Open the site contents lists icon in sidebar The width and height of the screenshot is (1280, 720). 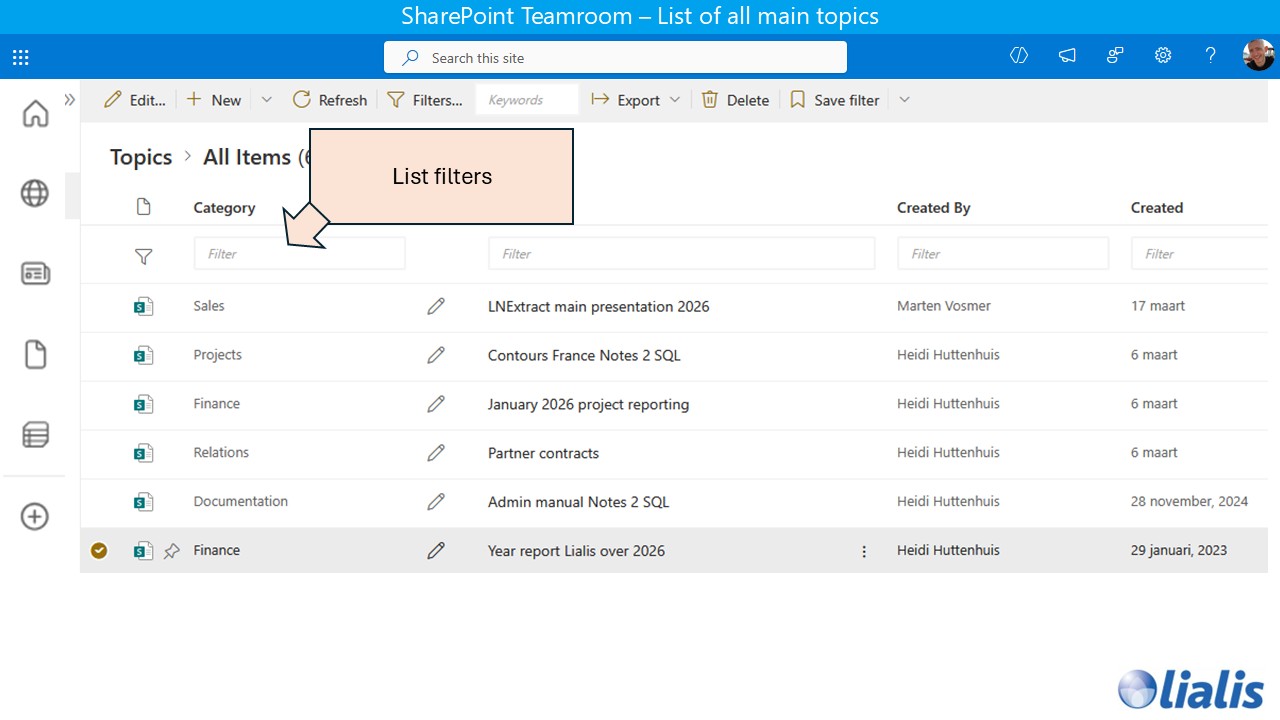35,434
